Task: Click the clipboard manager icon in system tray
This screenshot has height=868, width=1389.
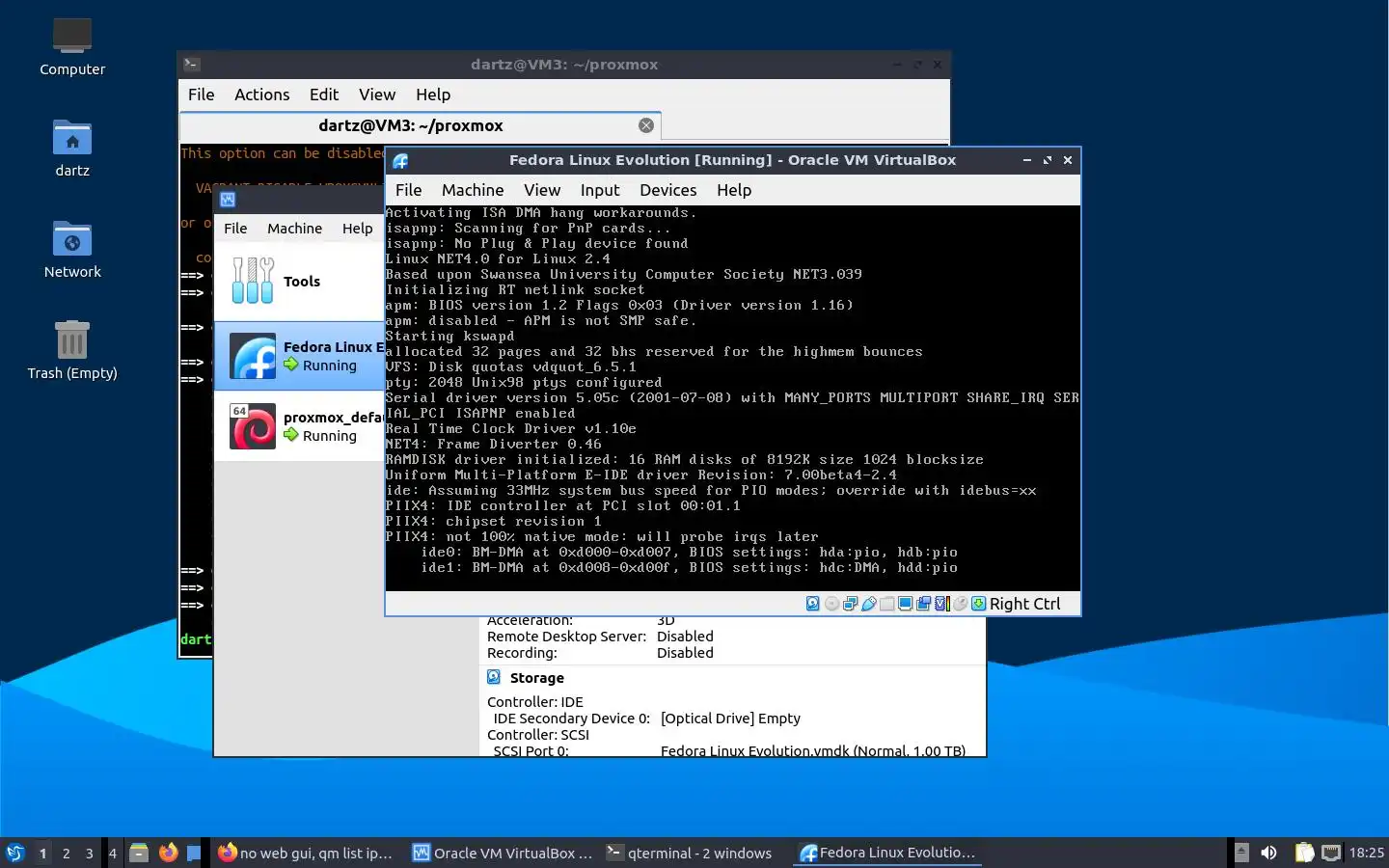Action: tap(1304, 853)
